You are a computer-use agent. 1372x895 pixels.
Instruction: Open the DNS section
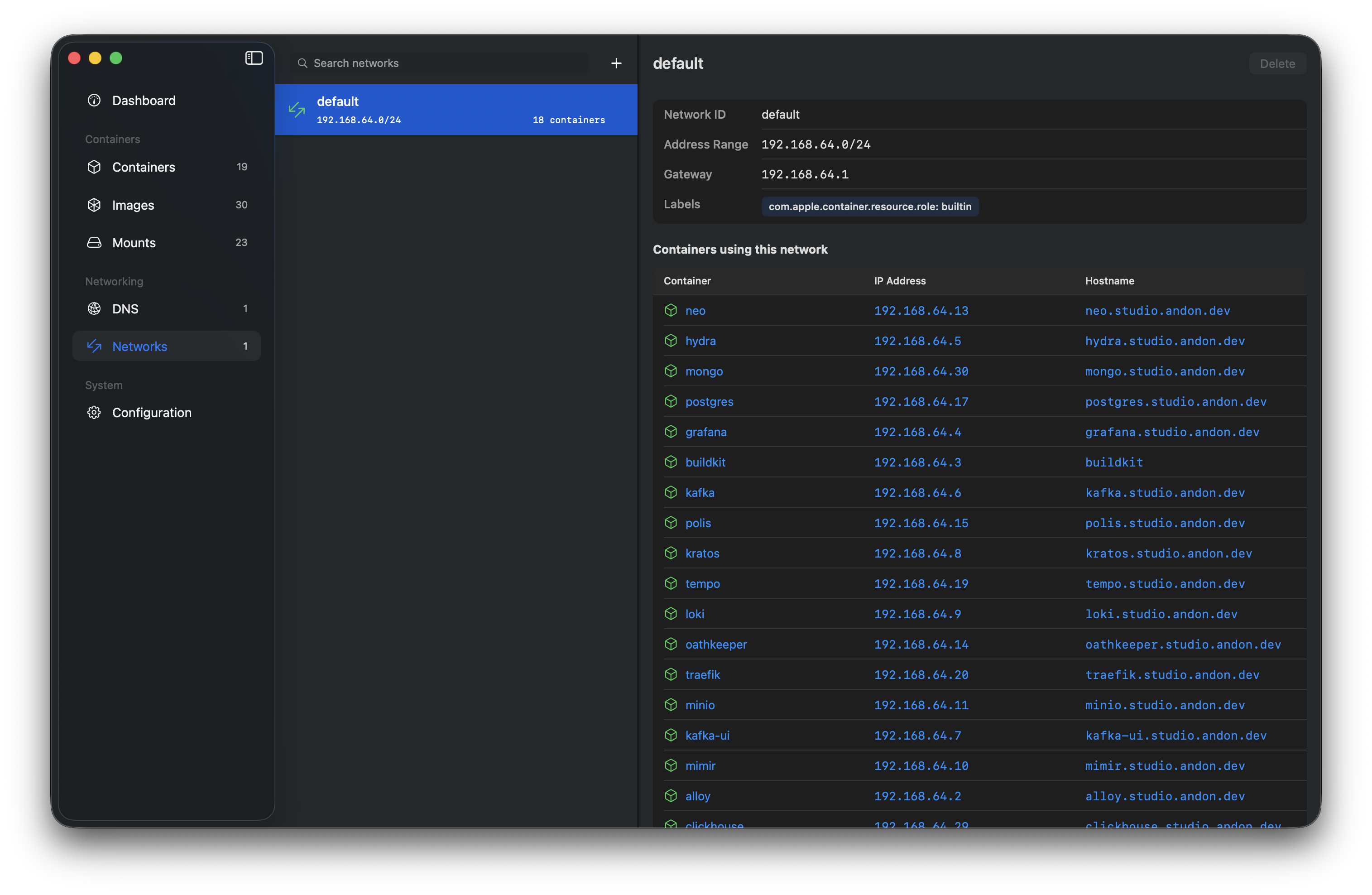(167, 308)
